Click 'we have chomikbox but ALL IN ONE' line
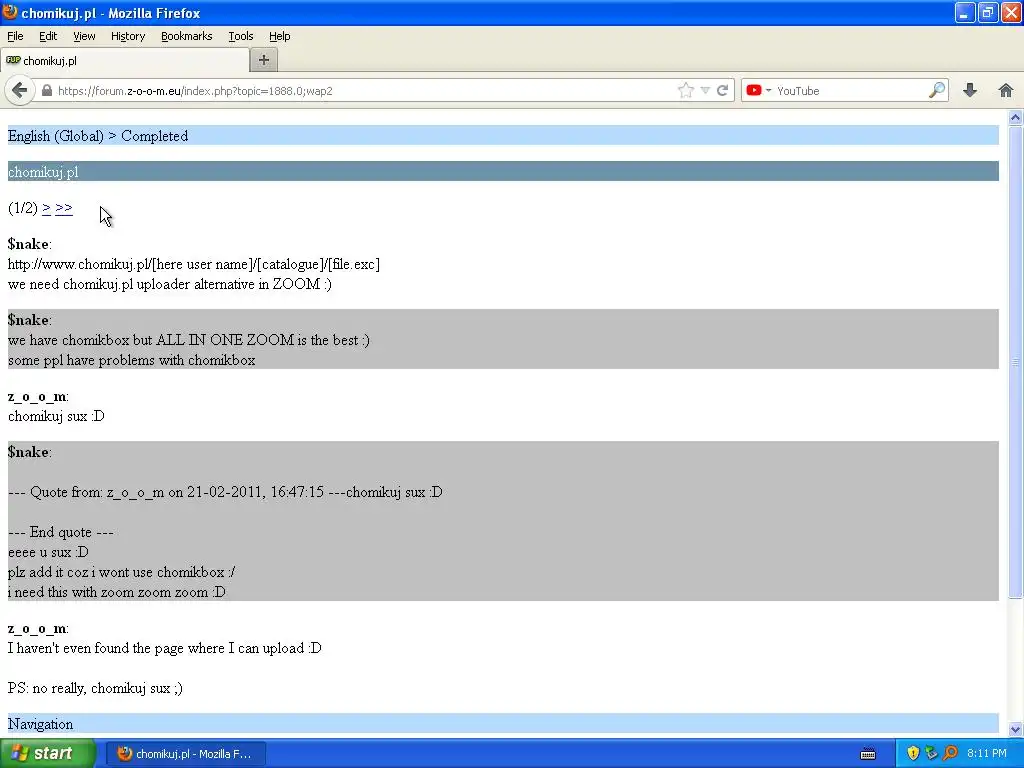 [x=189, y=340]
